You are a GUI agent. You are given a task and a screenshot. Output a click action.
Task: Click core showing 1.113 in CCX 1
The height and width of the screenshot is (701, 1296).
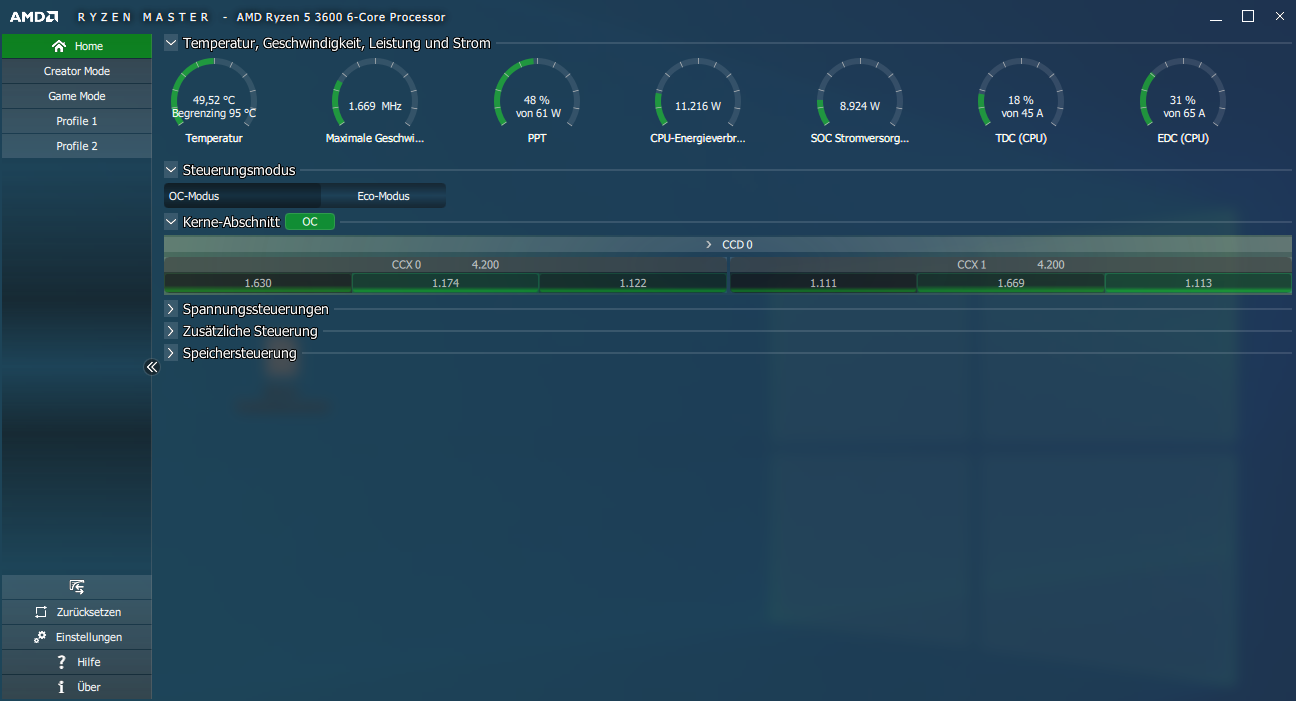(1198, 283)
